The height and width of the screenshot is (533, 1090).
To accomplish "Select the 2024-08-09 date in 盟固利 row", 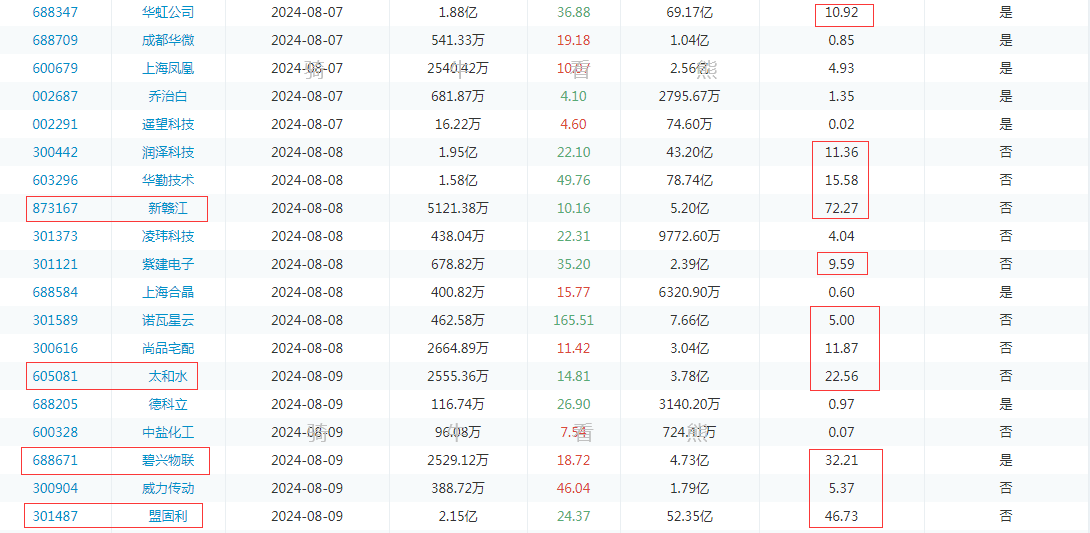I will click(x=307, y=516).
